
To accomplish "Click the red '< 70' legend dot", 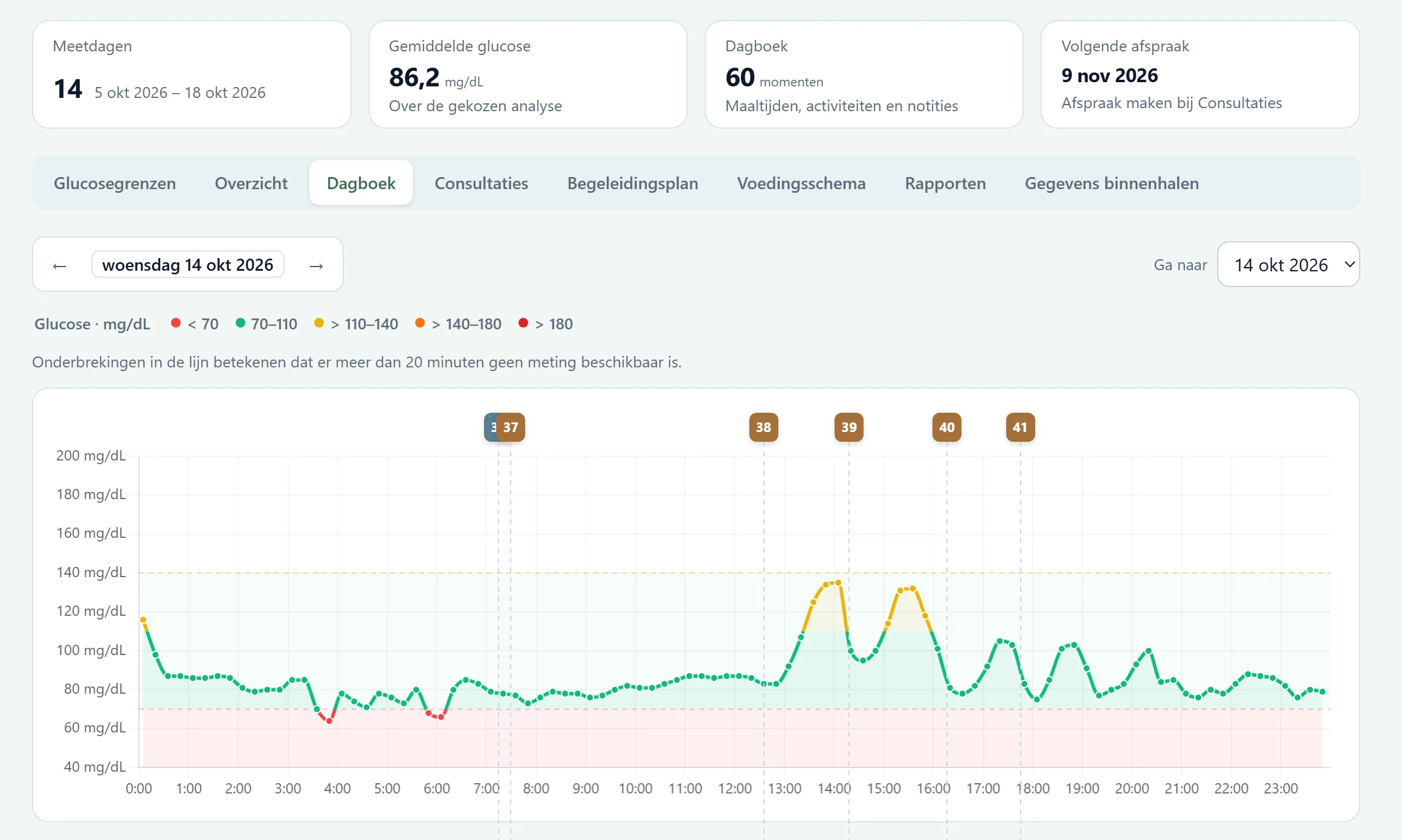I will (176, 323).
